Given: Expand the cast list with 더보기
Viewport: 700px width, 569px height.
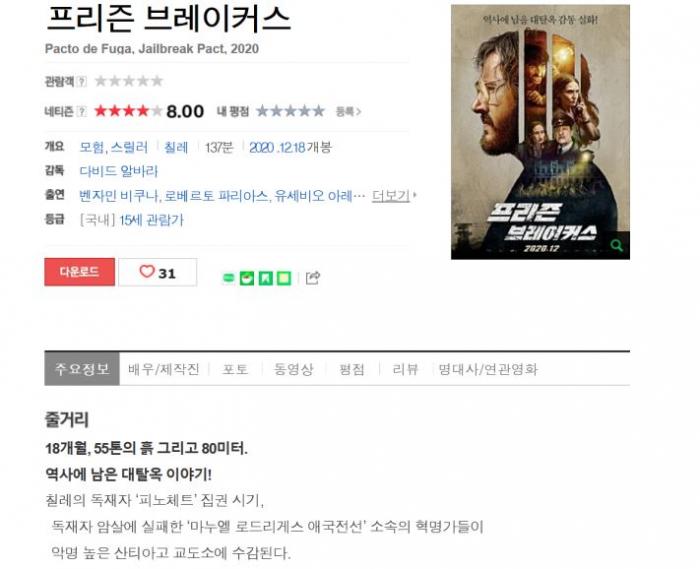Looking at the screenshot, I should tap(393, 195).
